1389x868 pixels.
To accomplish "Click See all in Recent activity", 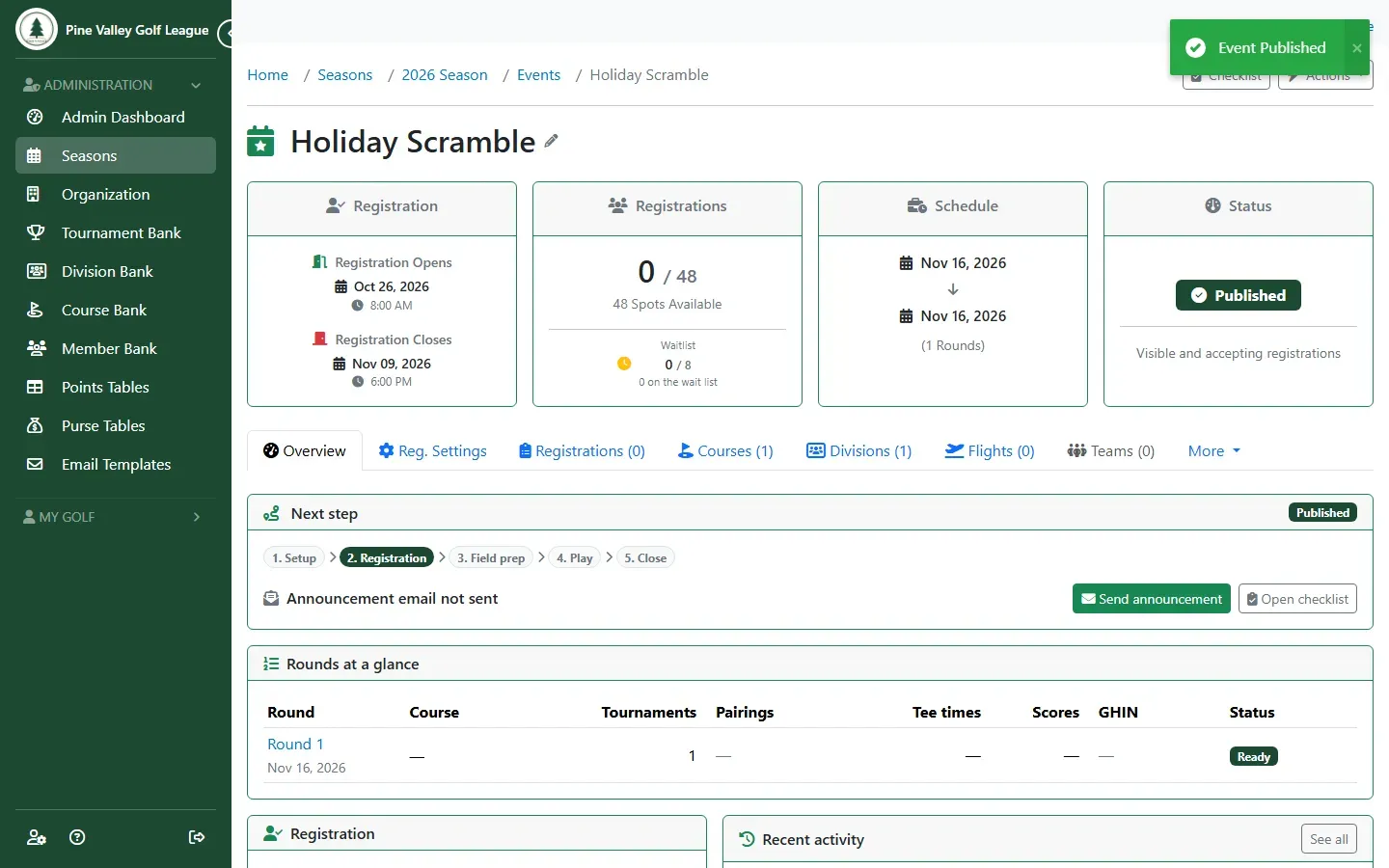I will click(x=1329, y=839).
